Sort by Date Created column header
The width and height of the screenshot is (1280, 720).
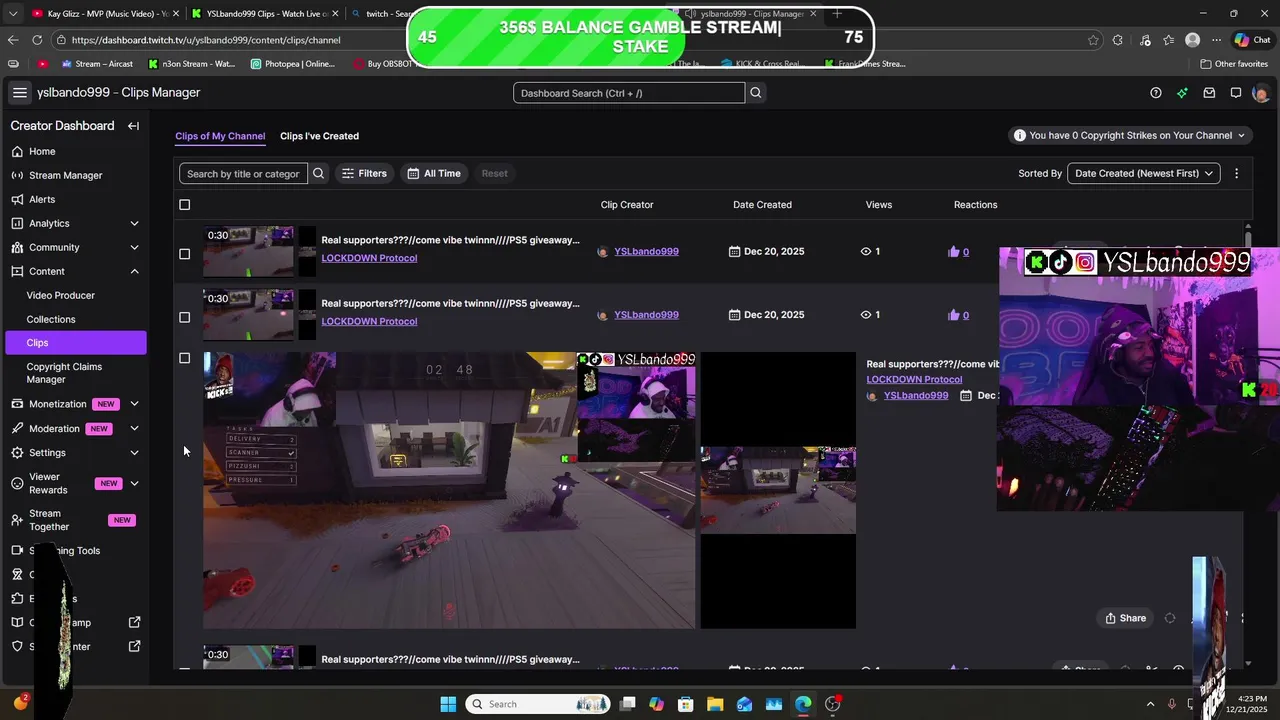[x=762, y=205]
